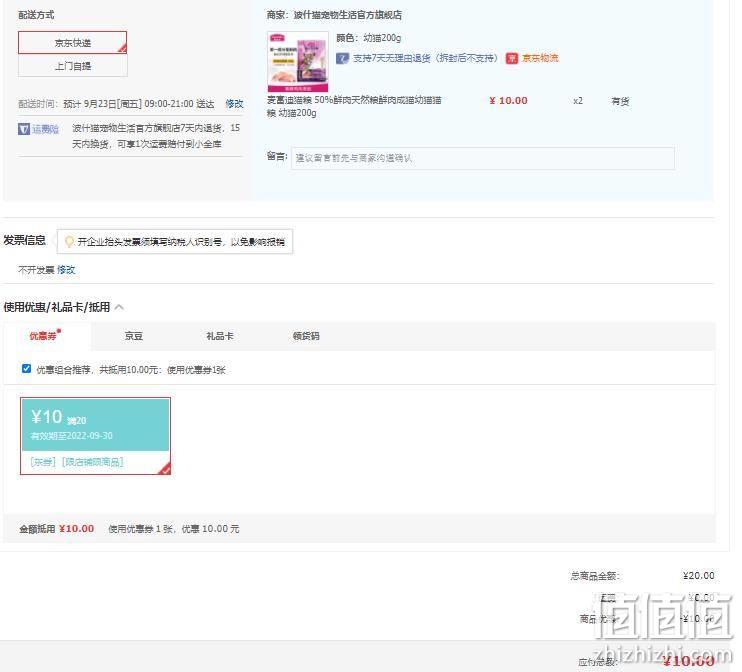
Task: Switch to the 京豆 tab
Action: coord(133,336)
